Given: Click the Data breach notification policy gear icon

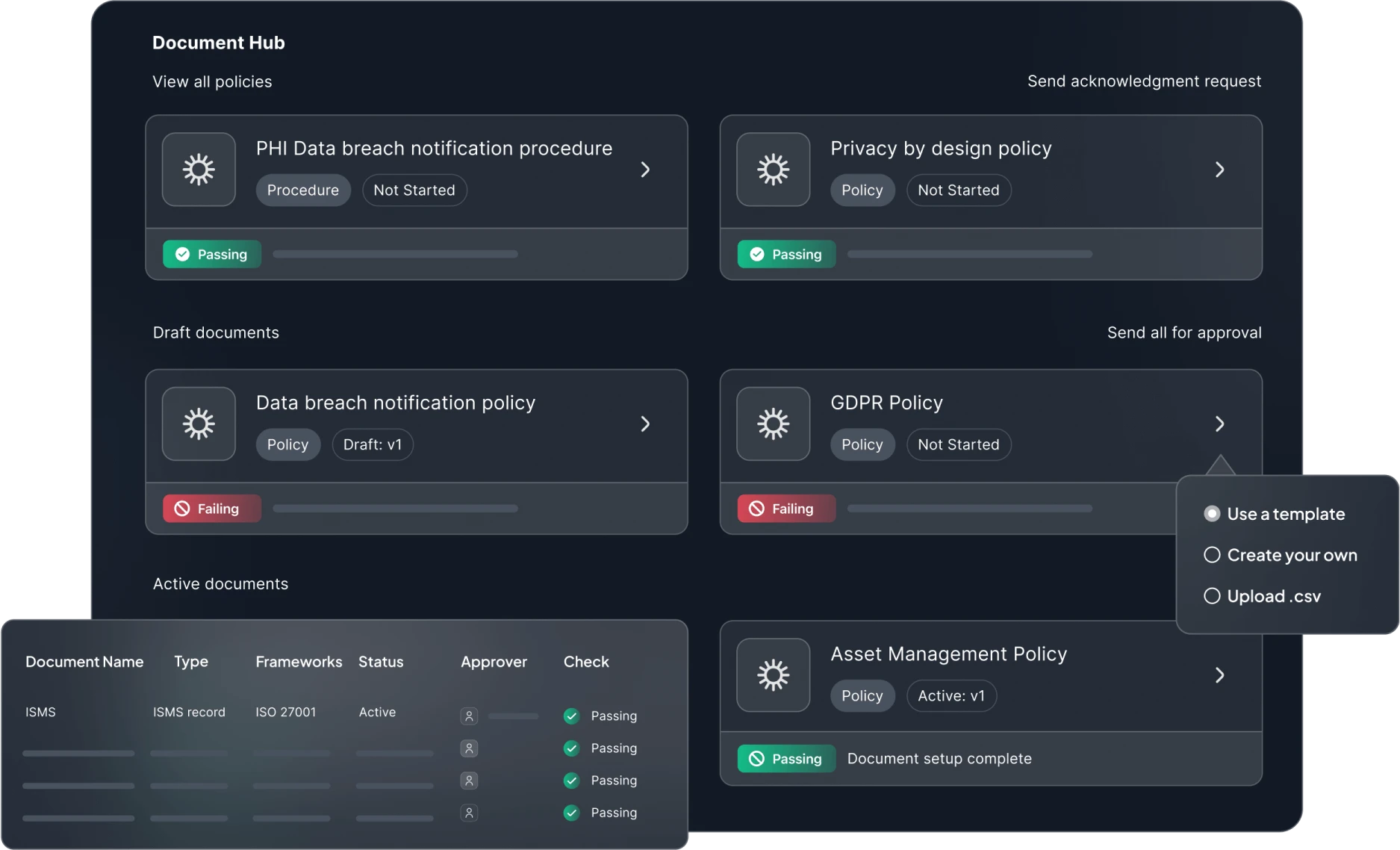Looking at the screenshot, I should tap(199, 424).
